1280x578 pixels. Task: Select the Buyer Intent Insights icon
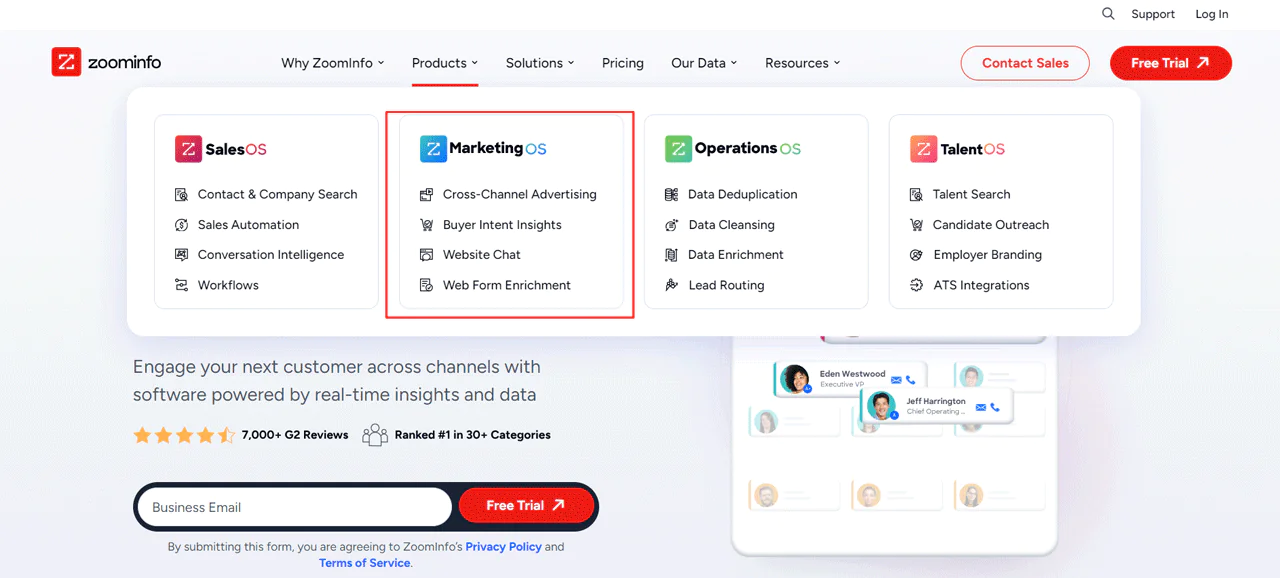pos(427,224)
